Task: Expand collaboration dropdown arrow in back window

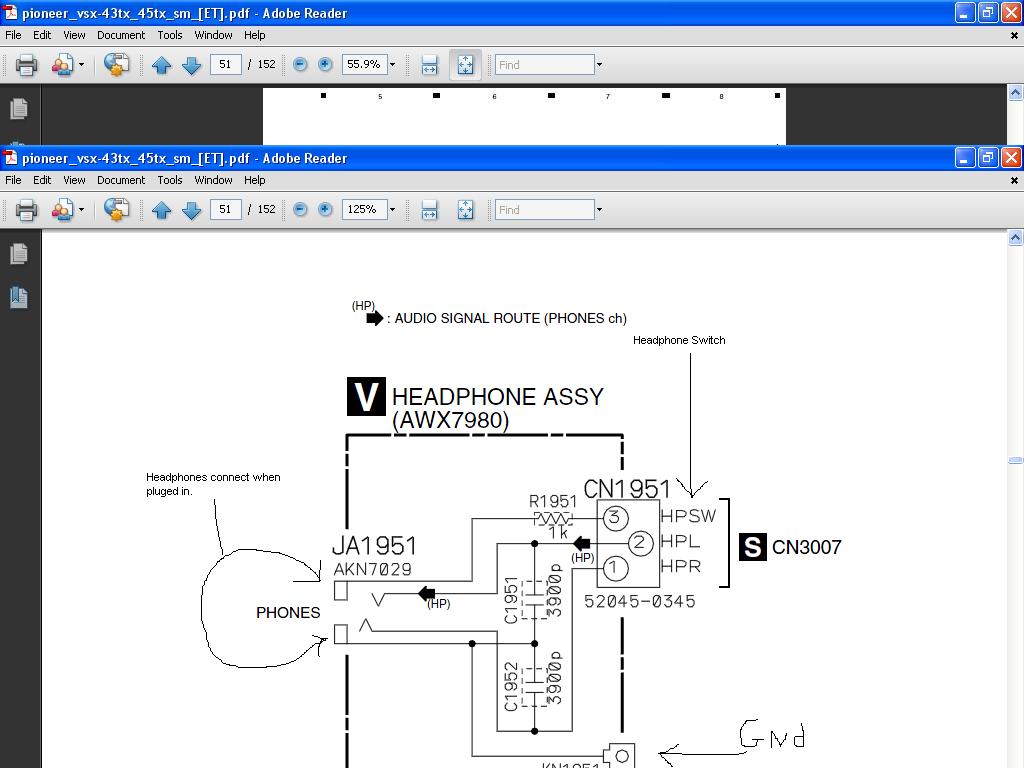Action: (x=82, y=65)
